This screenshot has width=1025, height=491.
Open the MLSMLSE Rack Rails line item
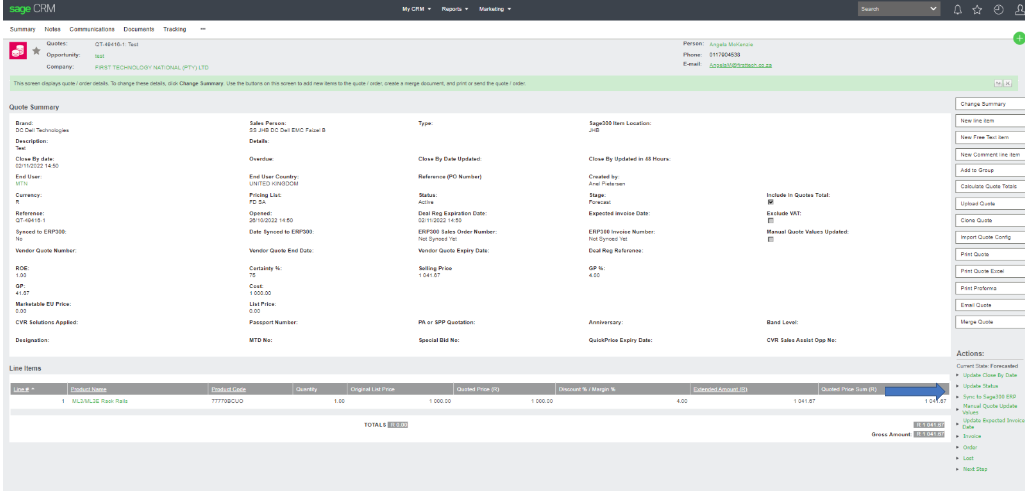(100, 401)
